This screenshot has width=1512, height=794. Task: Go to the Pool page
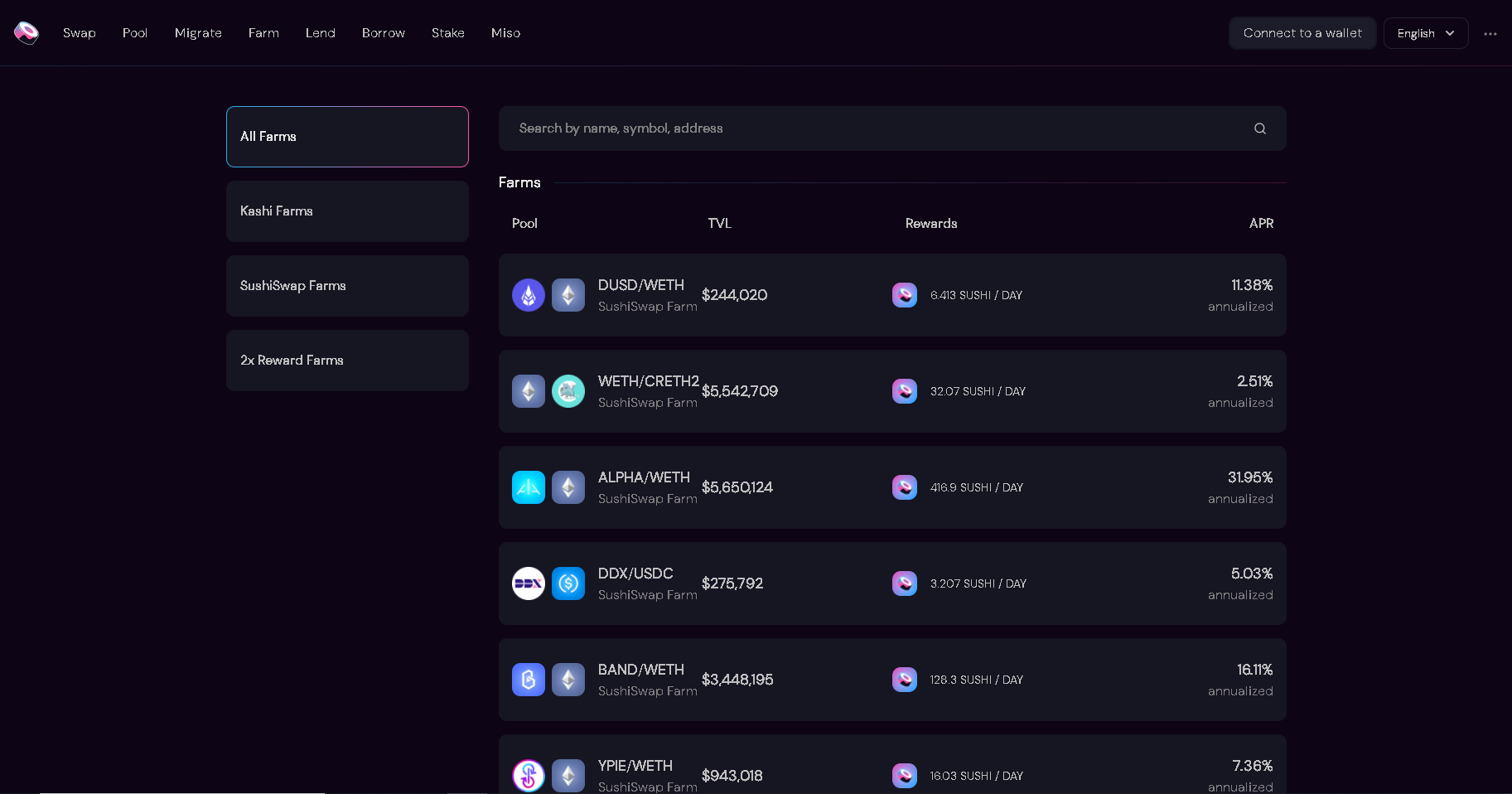point(135,33)
